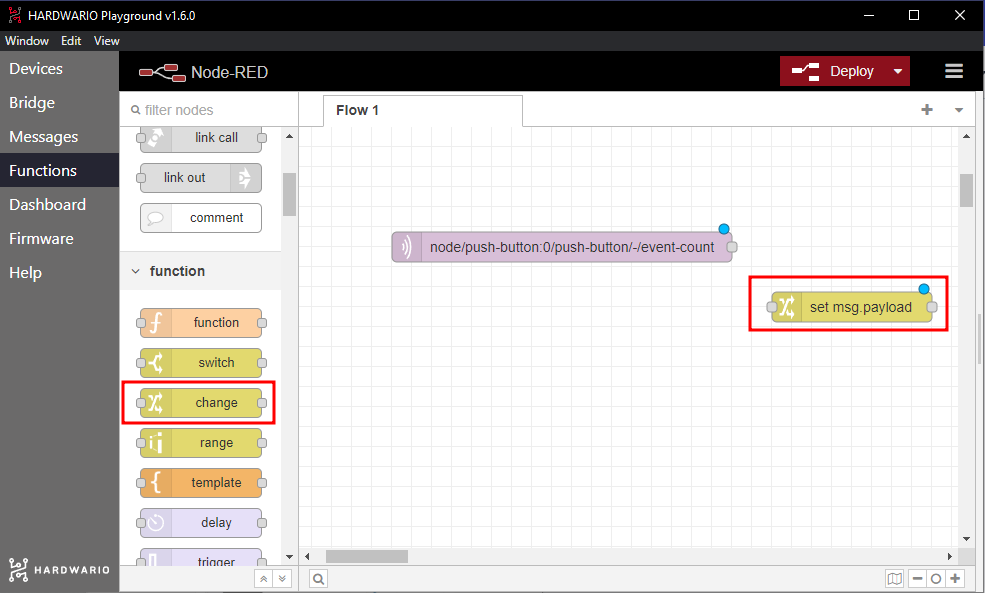Zoom in the flow canvas

click(955, 579)
